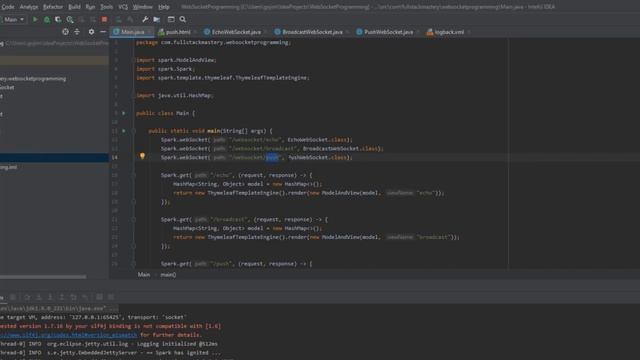This screenshot has height=360, width=640.
Task: Click the Main breadcrumb
Action: click(144, 275)
